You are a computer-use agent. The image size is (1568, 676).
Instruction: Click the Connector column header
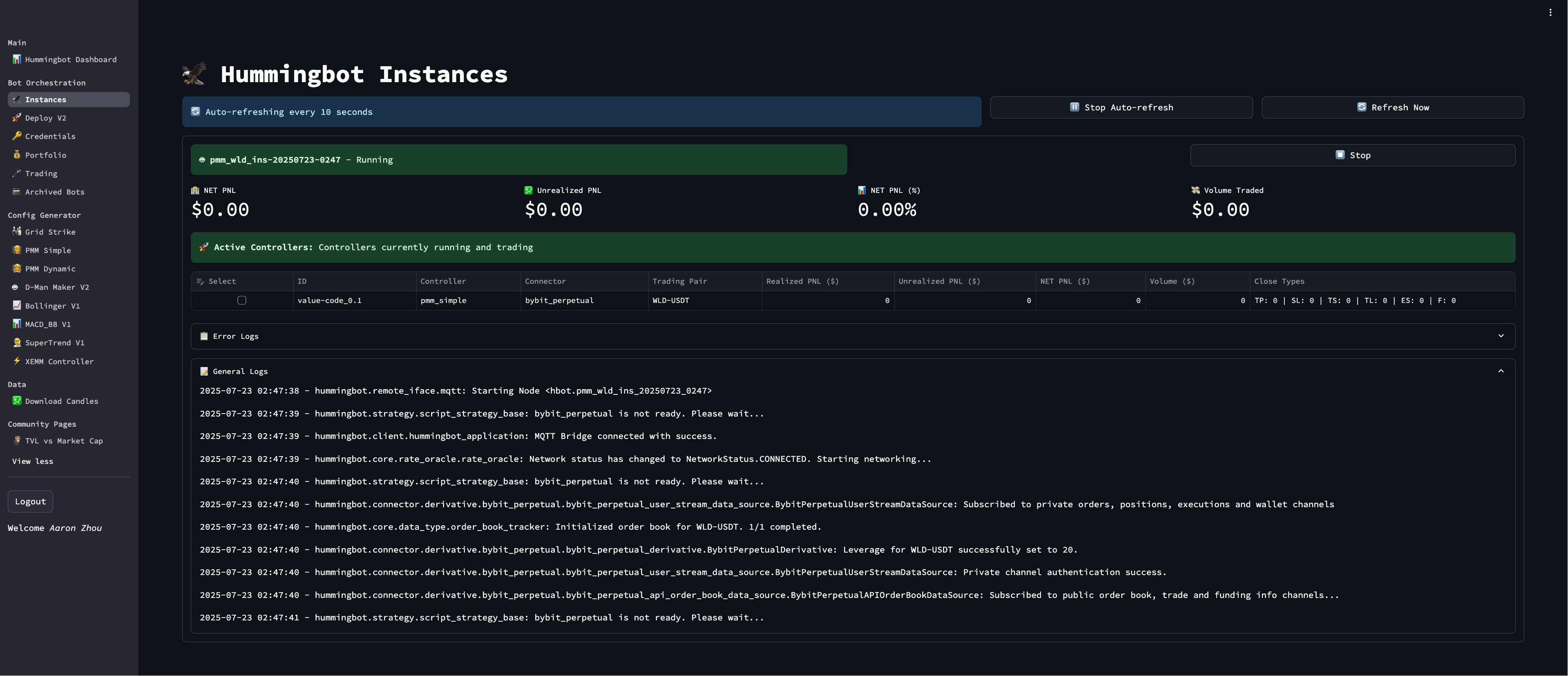pos(584,281)
